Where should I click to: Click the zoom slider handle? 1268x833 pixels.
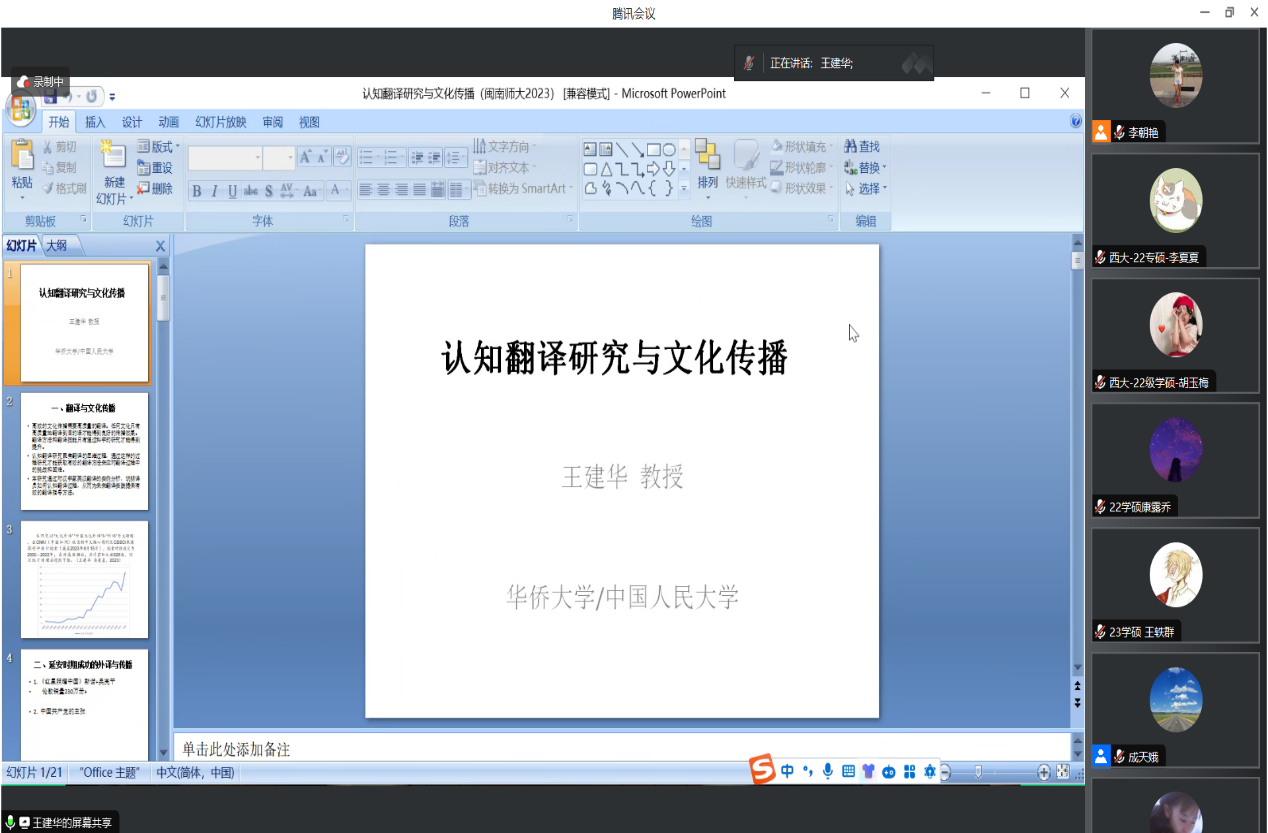pyautogui.click(x=978, y=771)
